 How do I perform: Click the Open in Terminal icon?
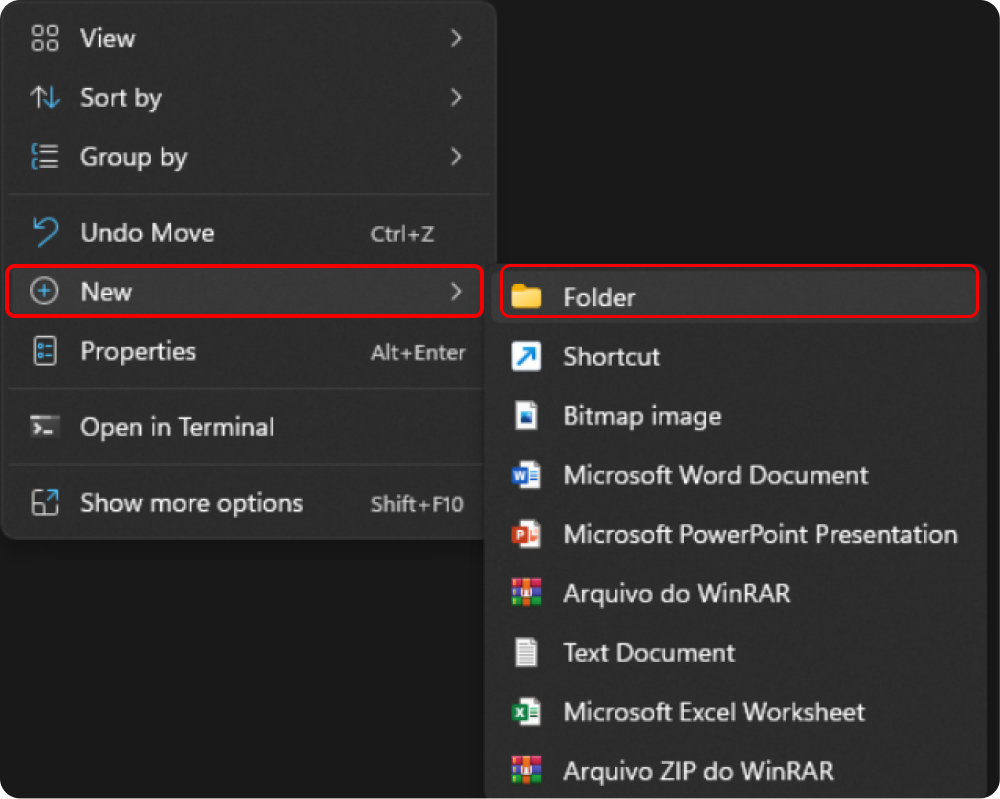(x=45, y=427)
